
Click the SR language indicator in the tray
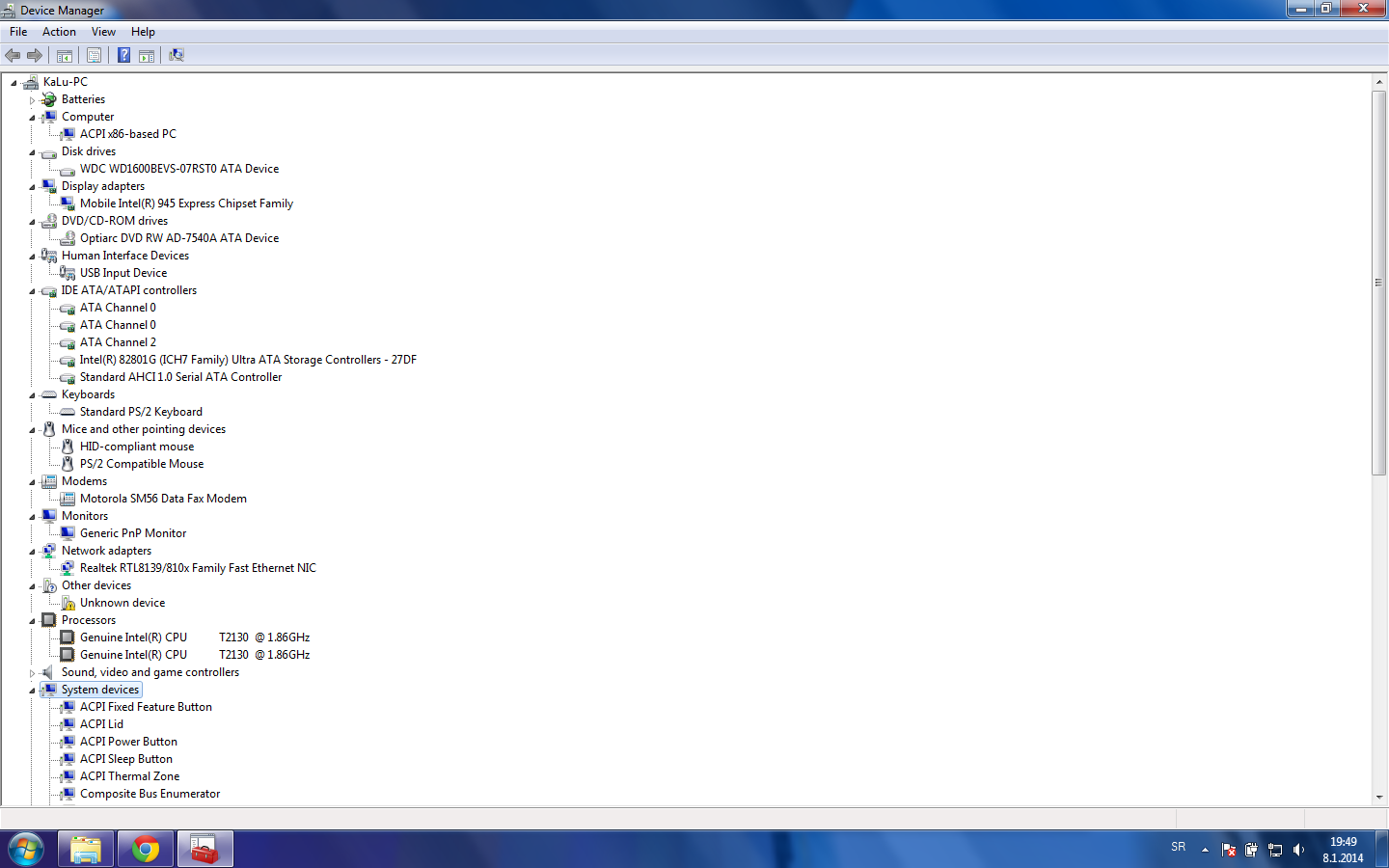pos(1178,847)
